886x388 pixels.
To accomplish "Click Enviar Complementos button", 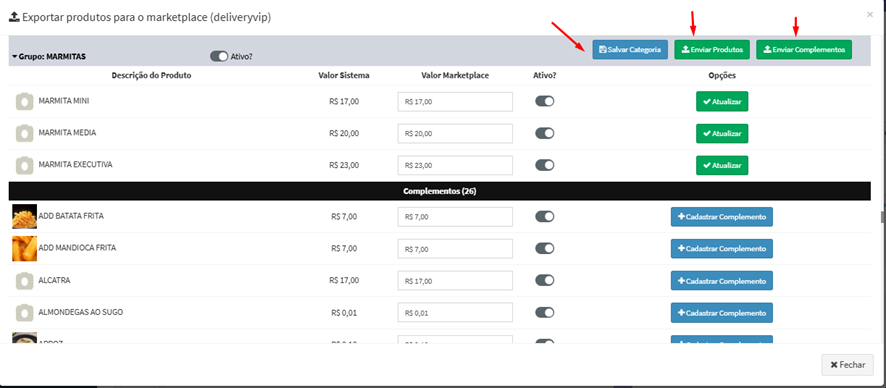I will tap(804, 50).
